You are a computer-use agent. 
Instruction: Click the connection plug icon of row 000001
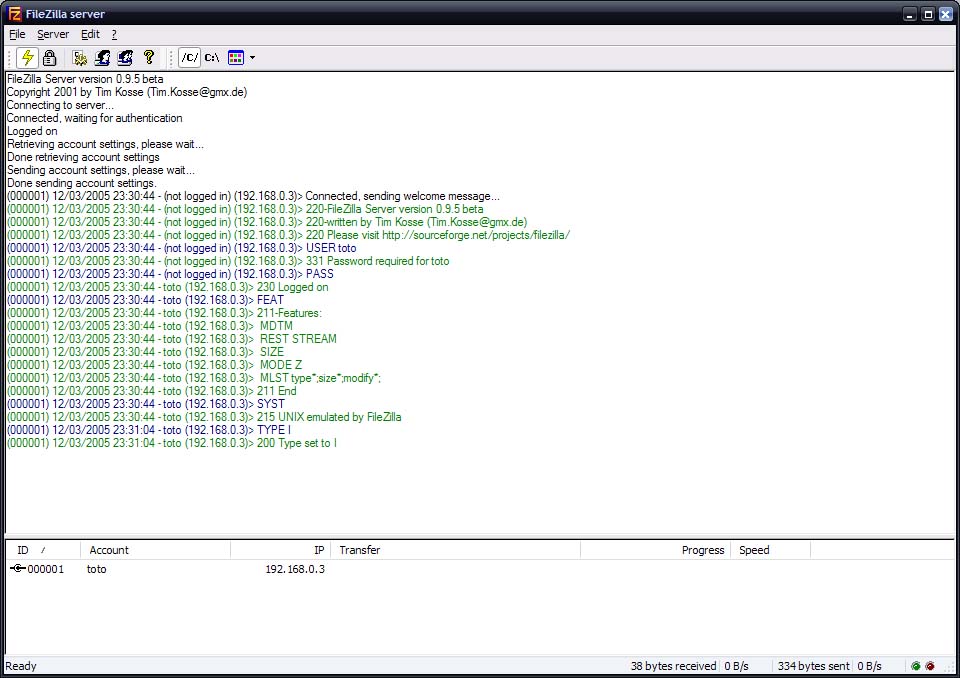(17, 568)
